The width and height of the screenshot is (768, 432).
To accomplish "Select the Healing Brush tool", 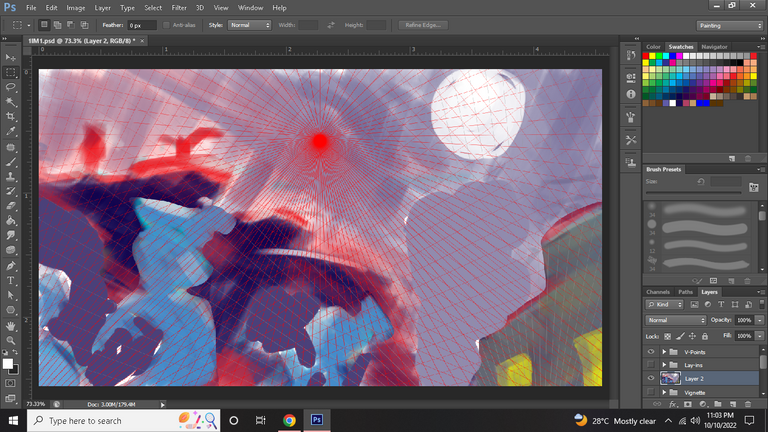I will tap(10, 147).
